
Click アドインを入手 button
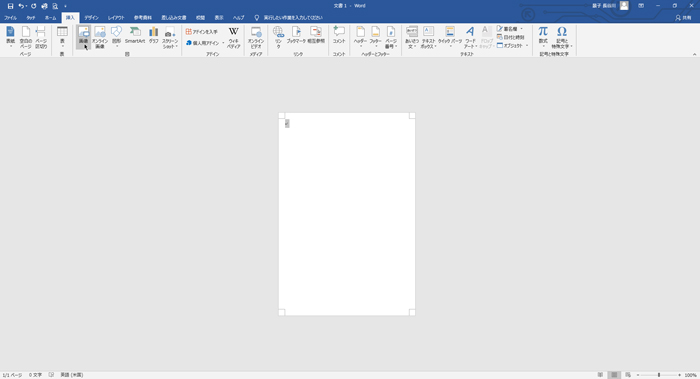coord(202,32)
